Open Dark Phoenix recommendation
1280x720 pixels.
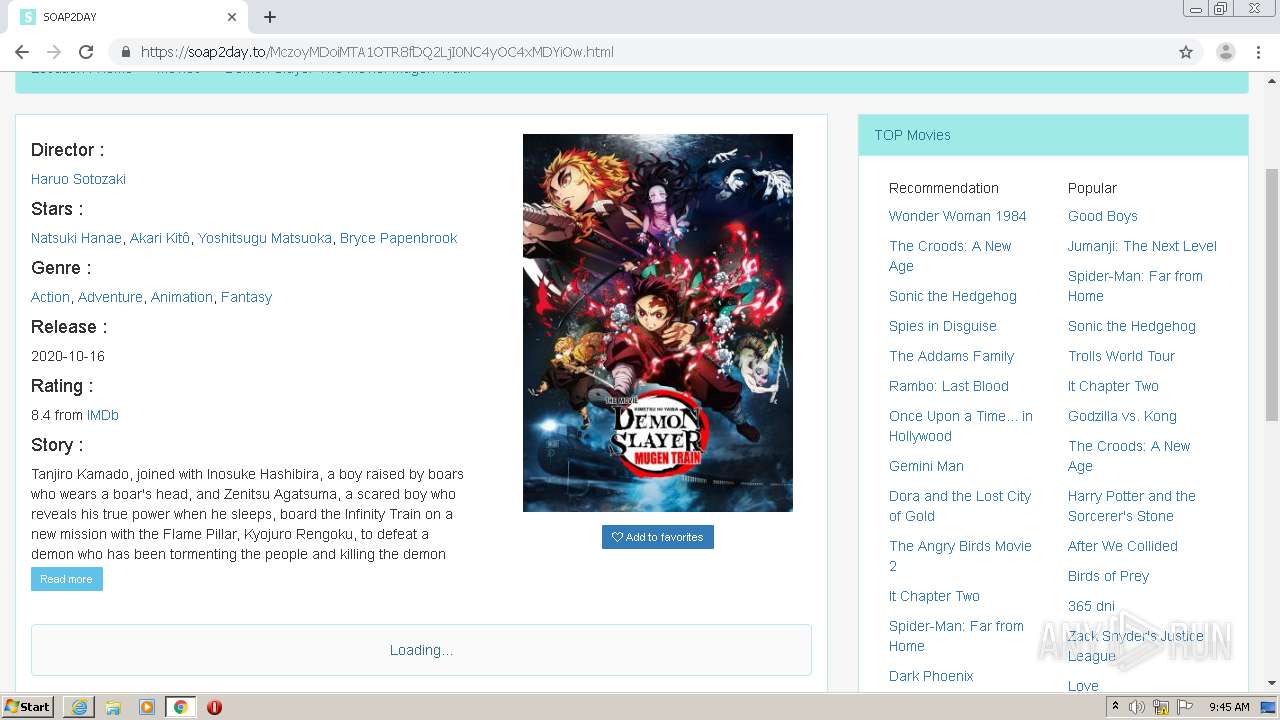click(x=931, y=676)
